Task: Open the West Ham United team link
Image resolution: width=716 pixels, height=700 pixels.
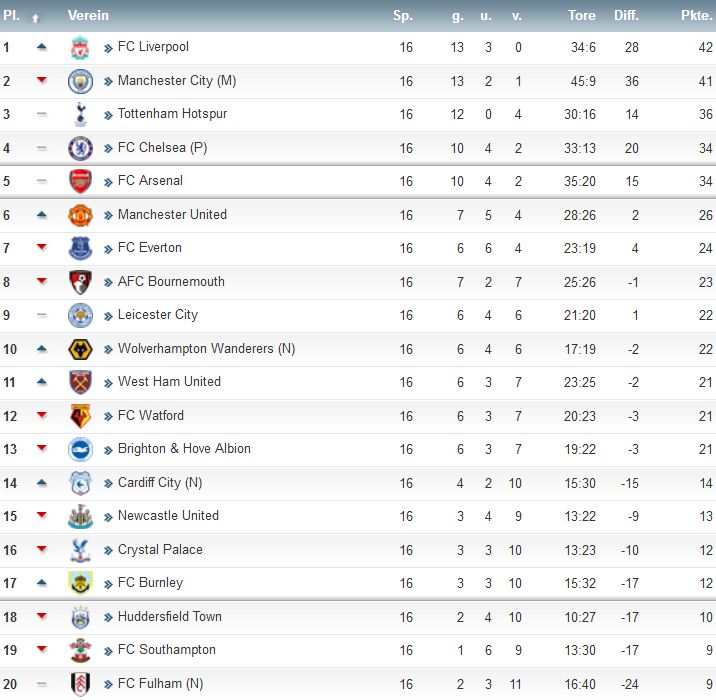Action: 169,382
